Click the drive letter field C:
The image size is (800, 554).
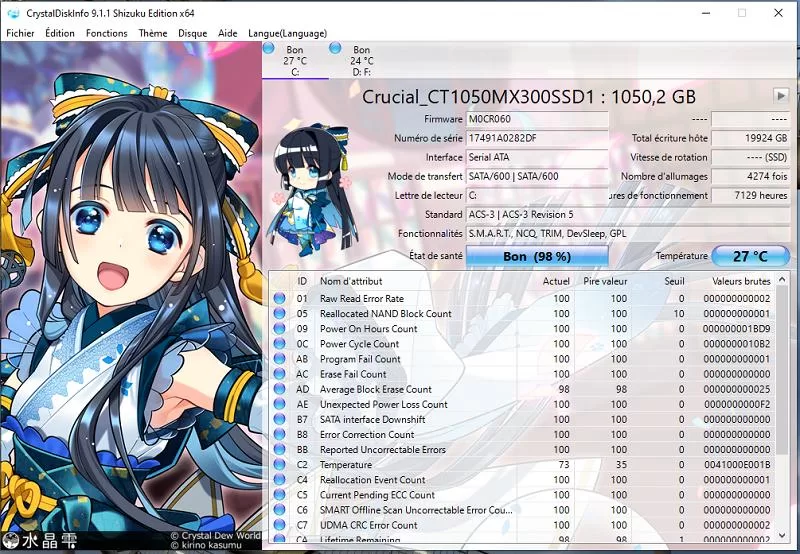(537, 196)
